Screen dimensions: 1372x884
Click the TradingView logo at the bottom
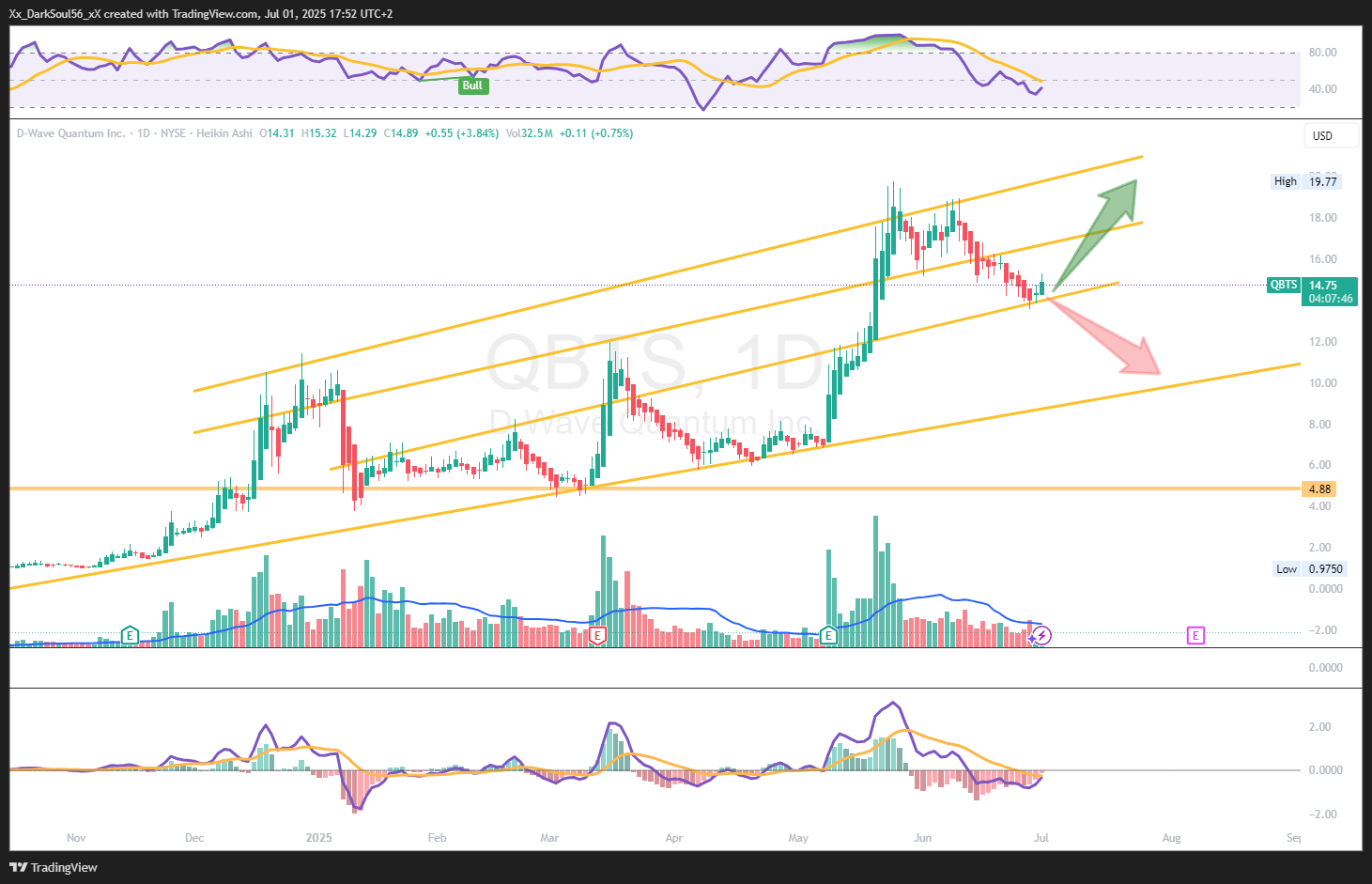54,867
